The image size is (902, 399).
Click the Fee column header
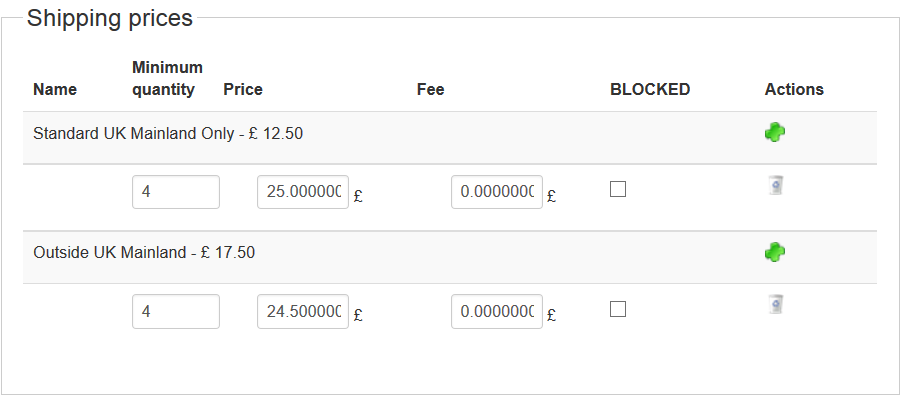(430, 90)
